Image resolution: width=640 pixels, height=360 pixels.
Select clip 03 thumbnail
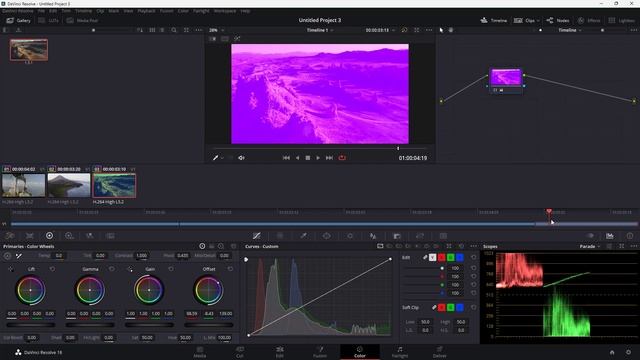(114, 185)
